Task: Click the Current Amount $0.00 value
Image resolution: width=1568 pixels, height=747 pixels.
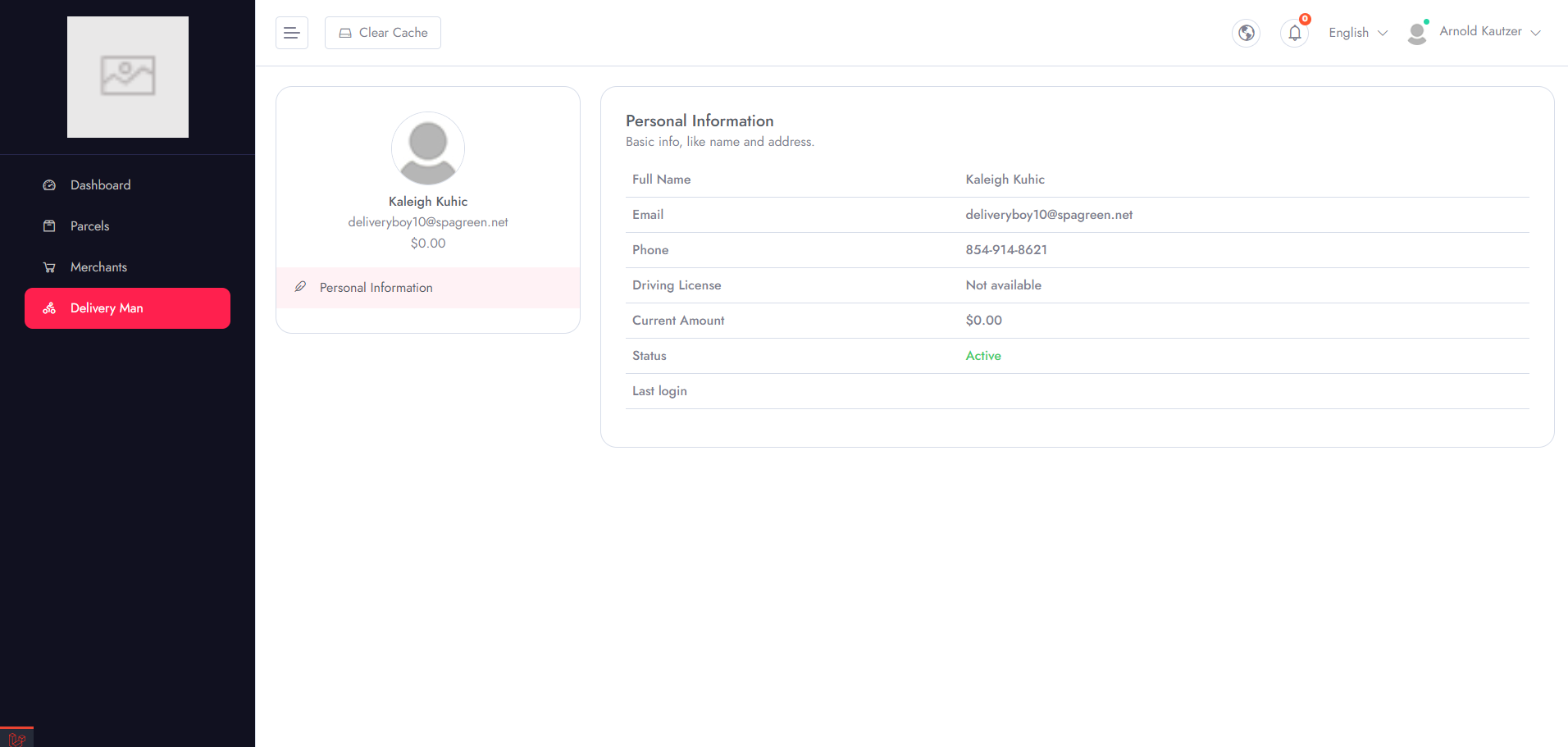Action: [x=983, y=321]
